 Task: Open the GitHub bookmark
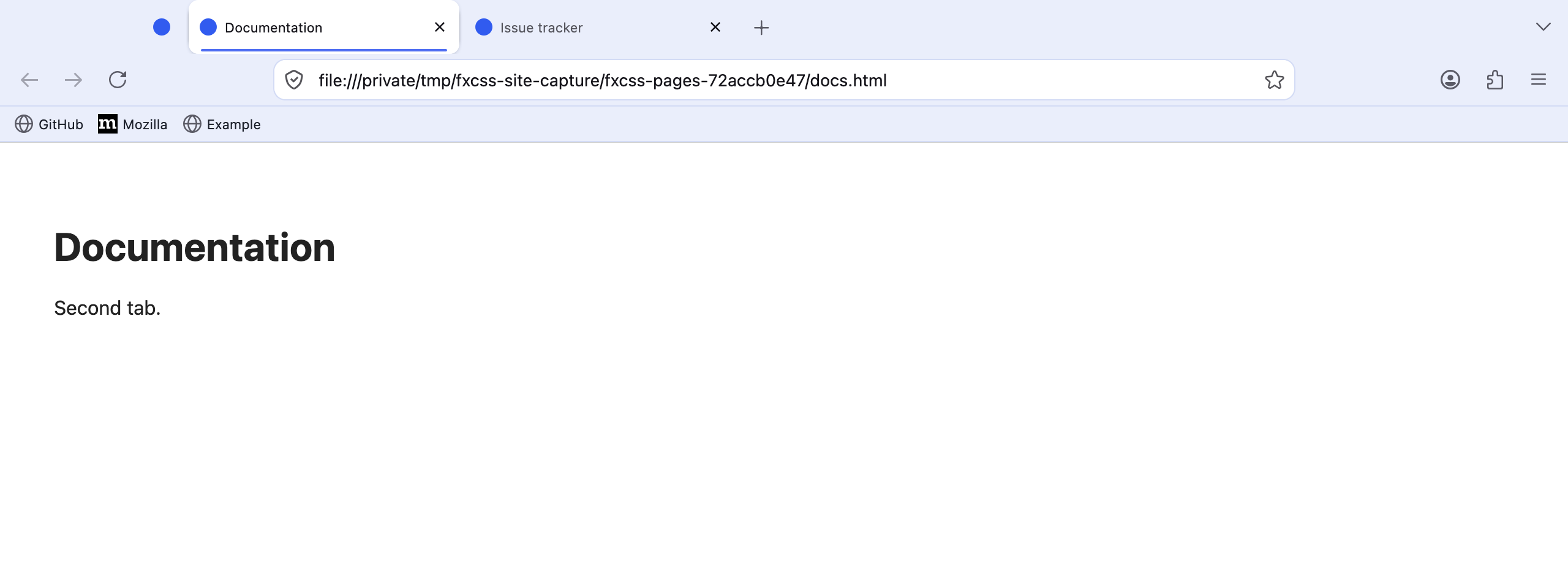click(x=49, y=124)
